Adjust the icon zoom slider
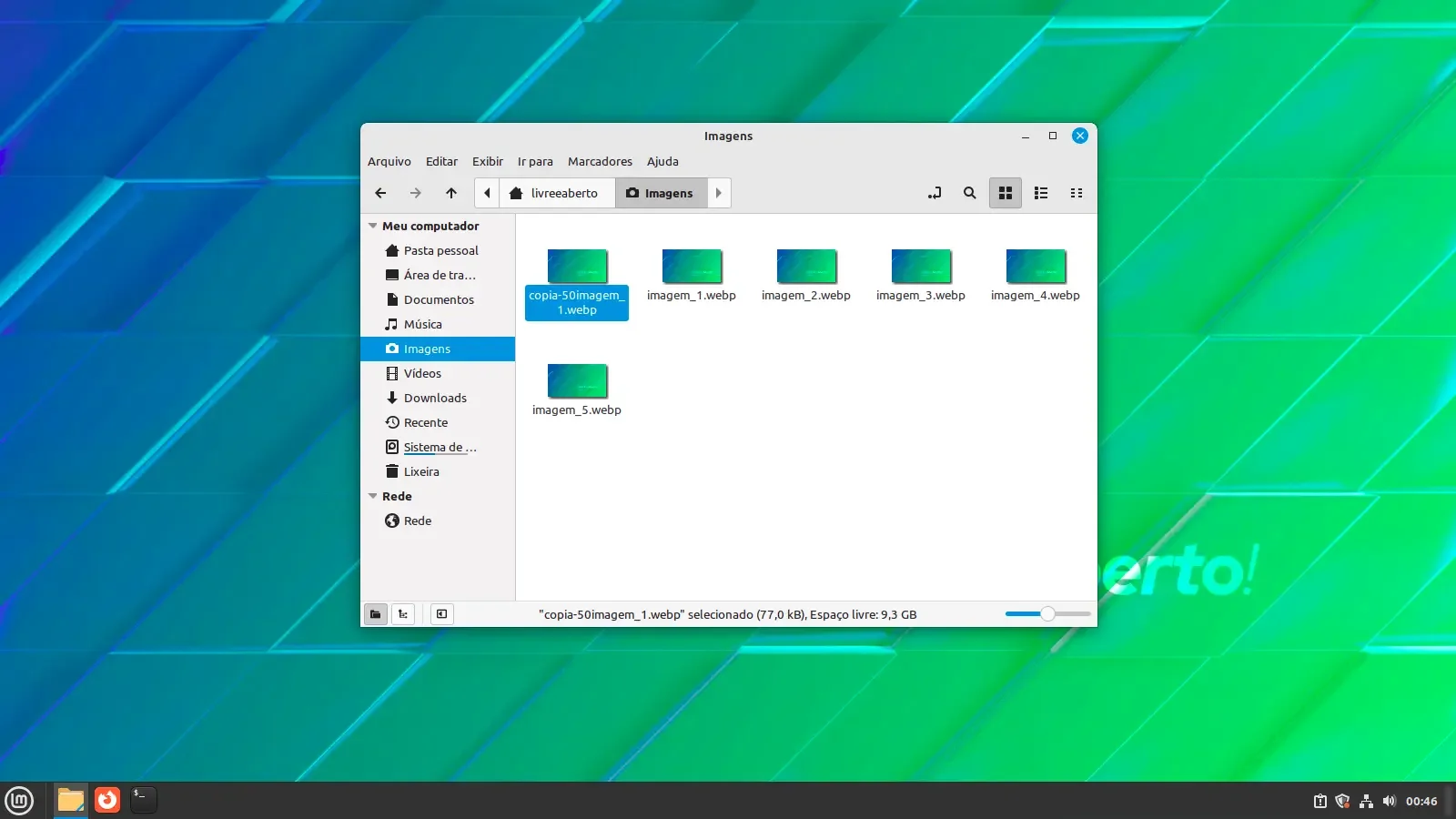Image resolution: width=1456 pixels, height=819 pixels. 1047,614
